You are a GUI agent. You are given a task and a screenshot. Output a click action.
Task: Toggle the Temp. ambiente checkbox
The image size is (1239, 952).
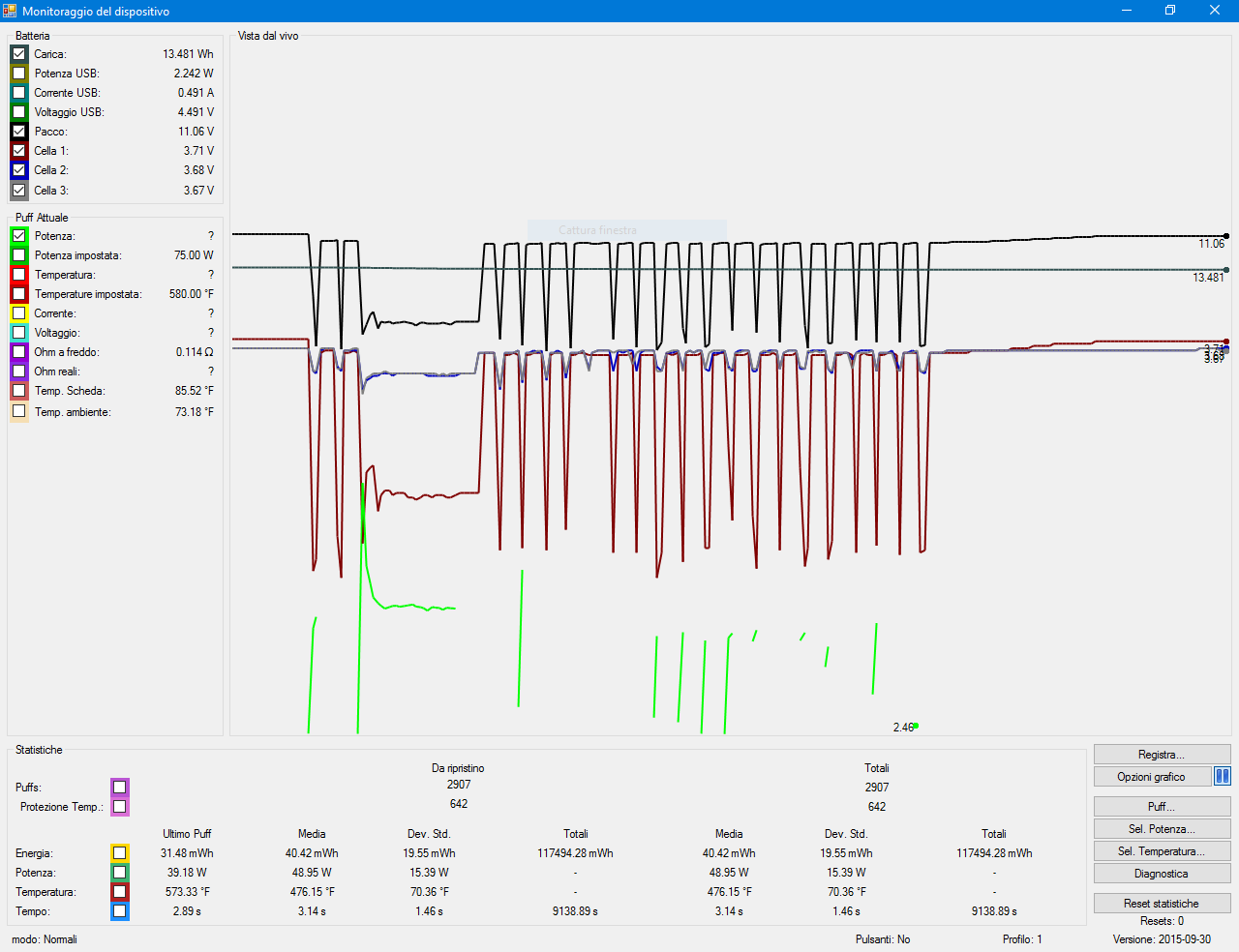pos(19,411)
